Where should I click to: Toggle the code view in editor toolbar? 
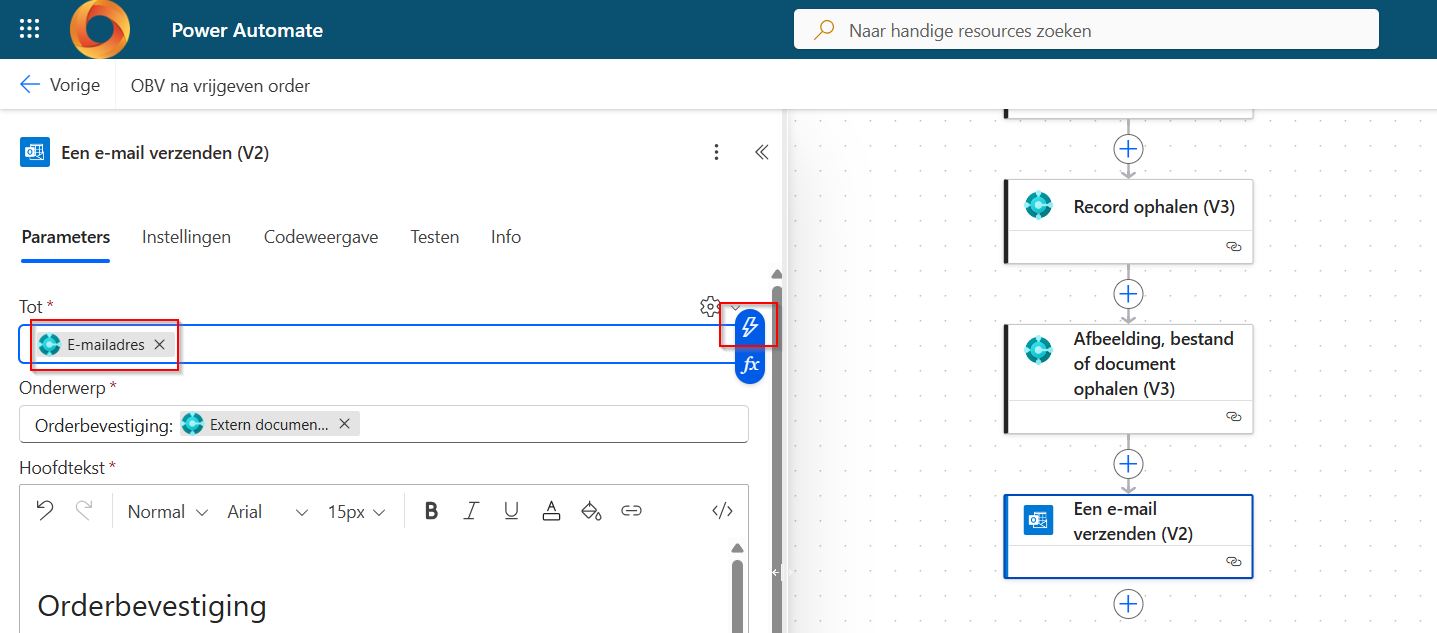(722, 511)
